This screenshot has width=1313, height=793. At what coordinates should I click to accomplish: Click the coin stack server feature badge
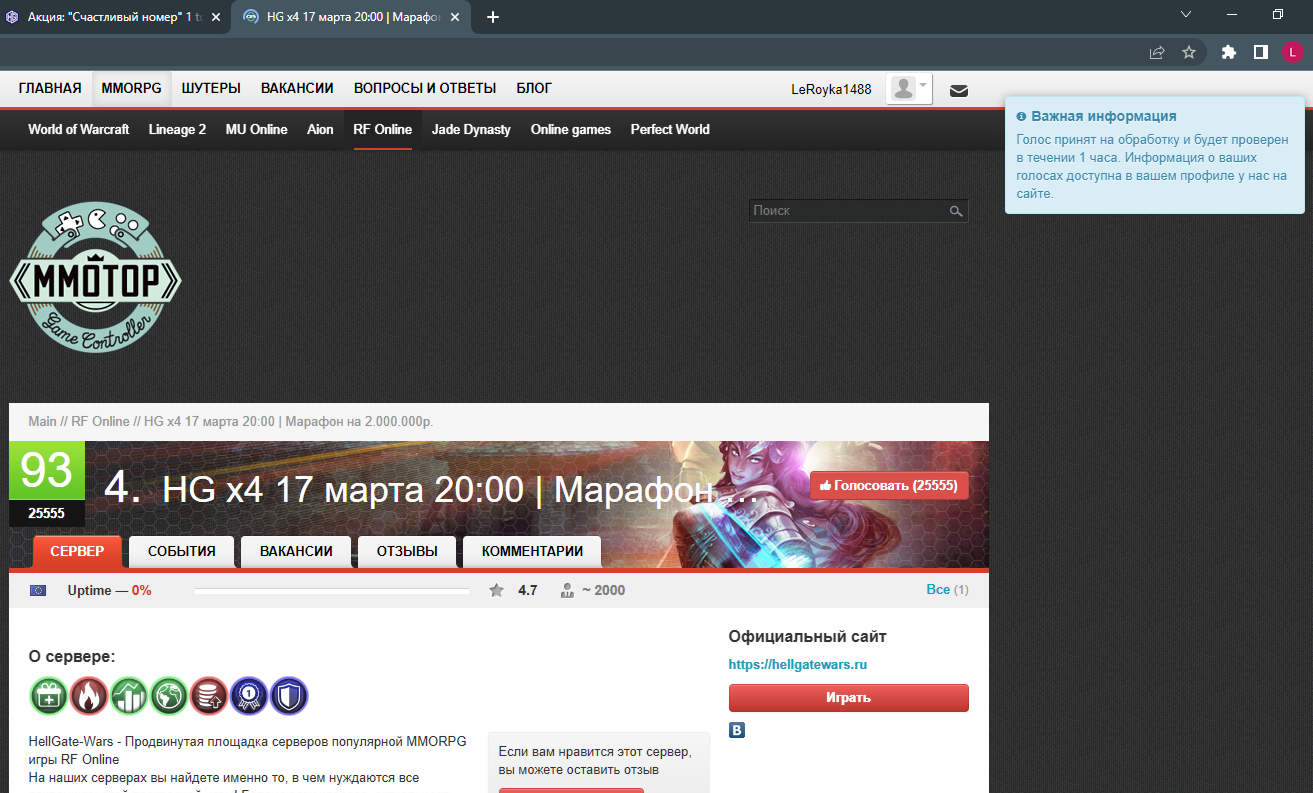[x=209, y=696]
